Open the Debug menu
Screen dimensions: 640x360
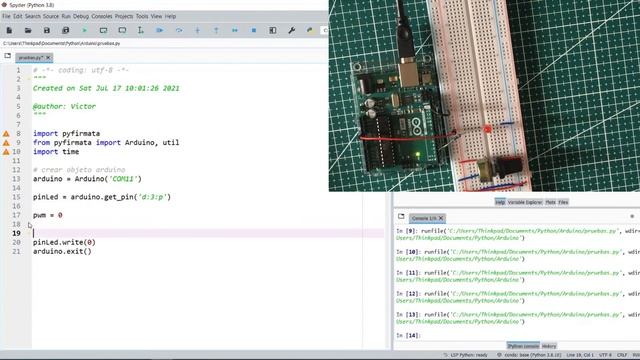(81, 16)
